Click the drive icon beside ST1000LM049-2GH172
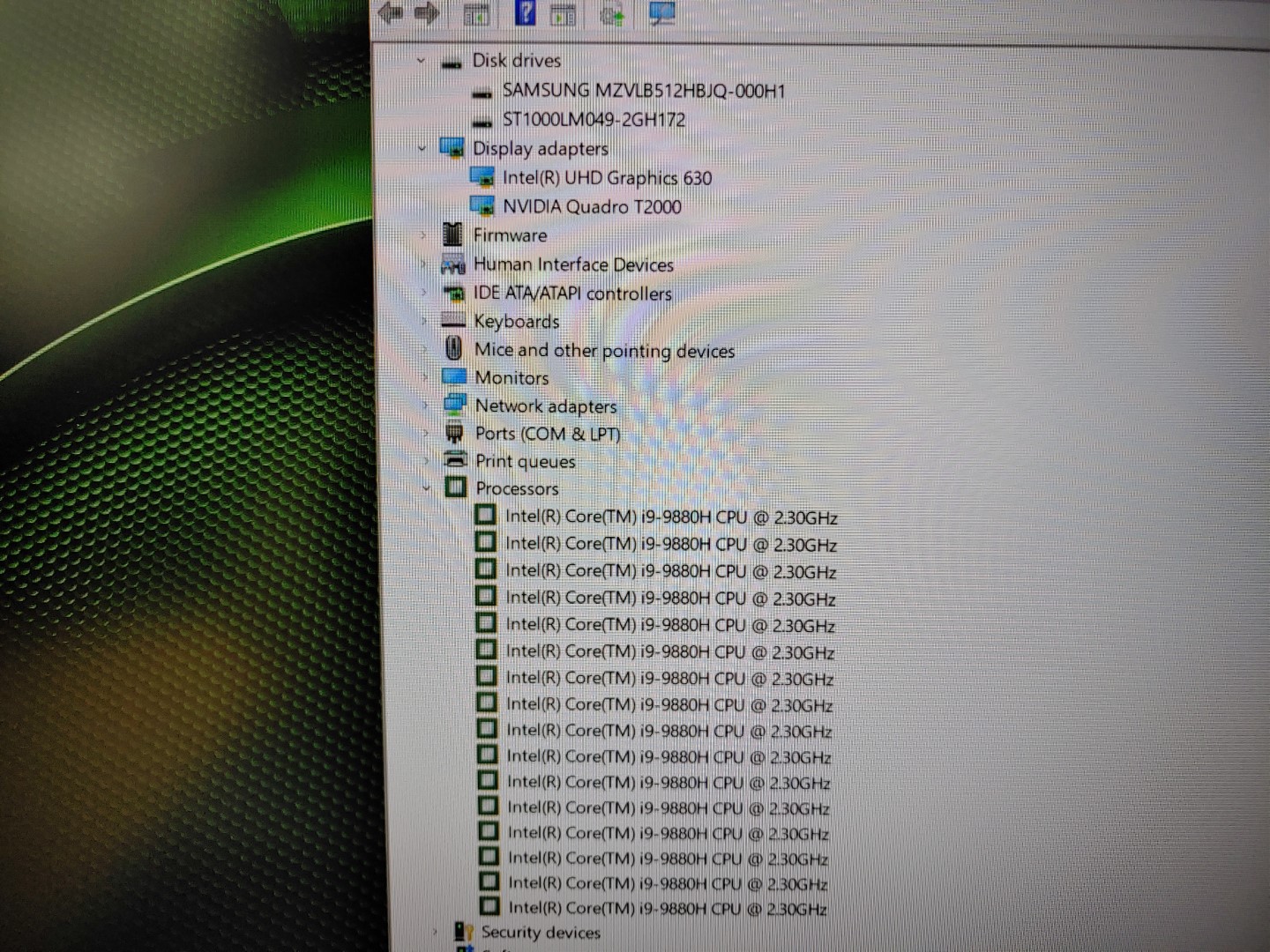1270x952 pixels. [482, 122]
